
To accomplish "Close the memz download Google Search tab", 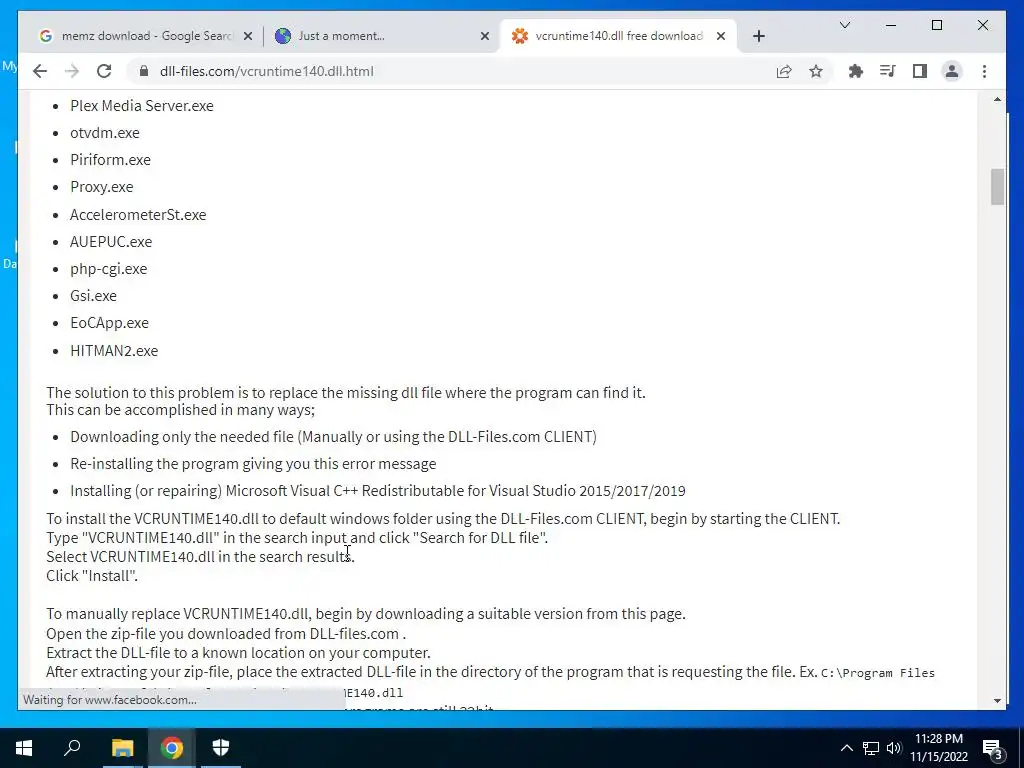I will (x=248, y=36).
